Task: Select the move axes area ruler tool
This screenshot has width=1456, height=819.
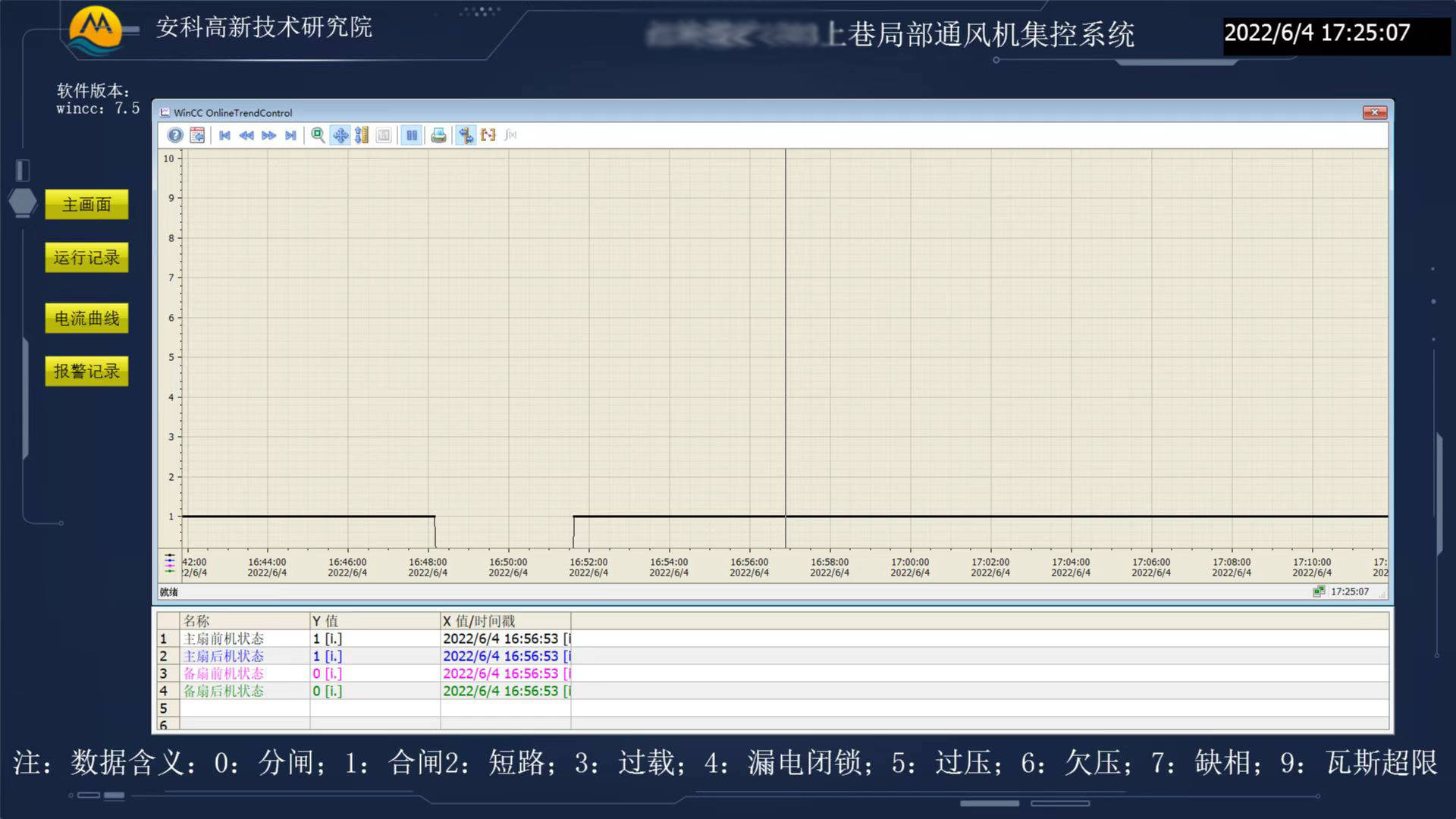Action: 362,135
